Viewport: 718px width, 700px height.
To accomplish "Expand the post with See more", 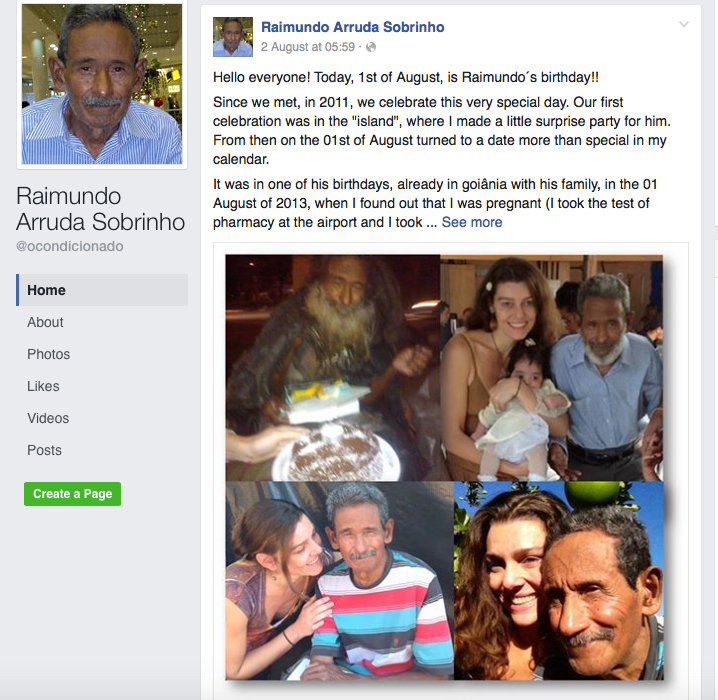I will (472, 222).
